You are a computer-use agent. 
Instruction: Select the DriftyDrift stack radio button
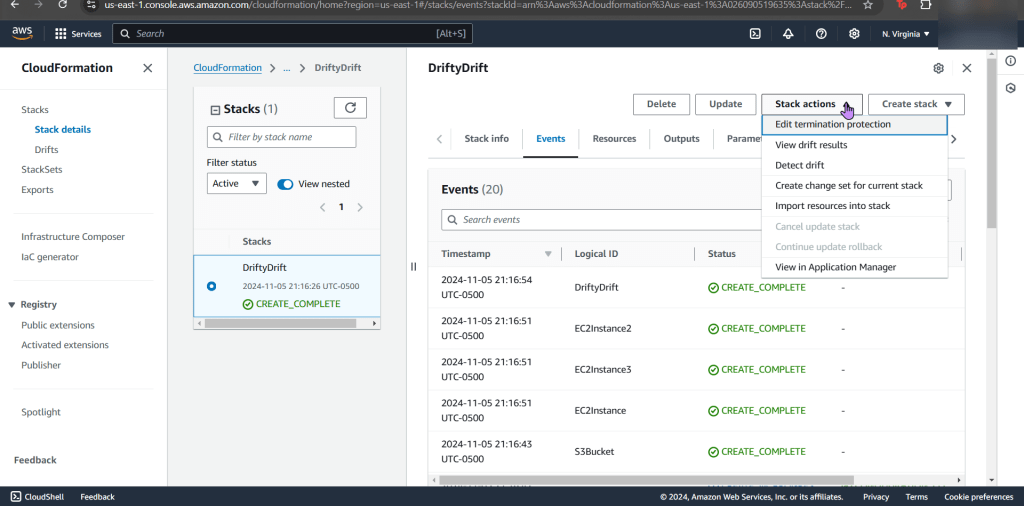(211, 286)
